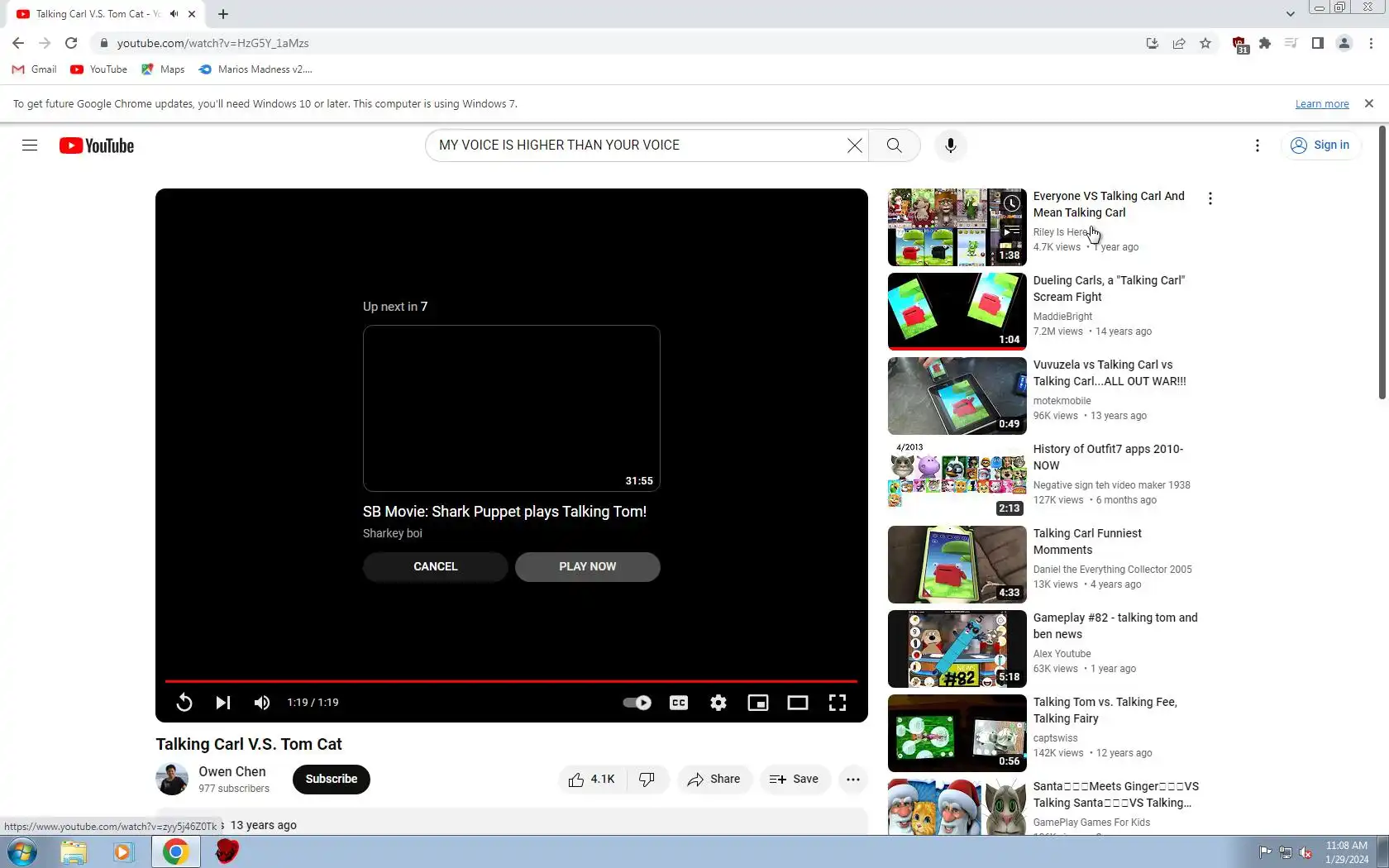1389x868 pixels.
Task: Mute the video player volume
Action: pyautogui.click(x=262, y=703)
